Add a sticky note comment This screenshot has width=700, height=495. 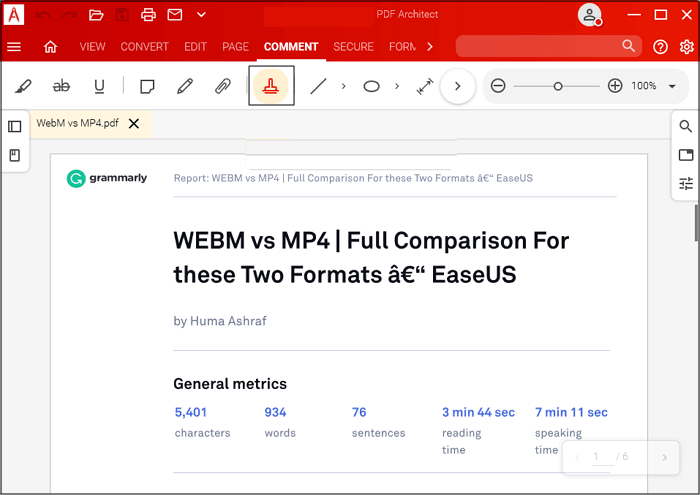point(147,86)
